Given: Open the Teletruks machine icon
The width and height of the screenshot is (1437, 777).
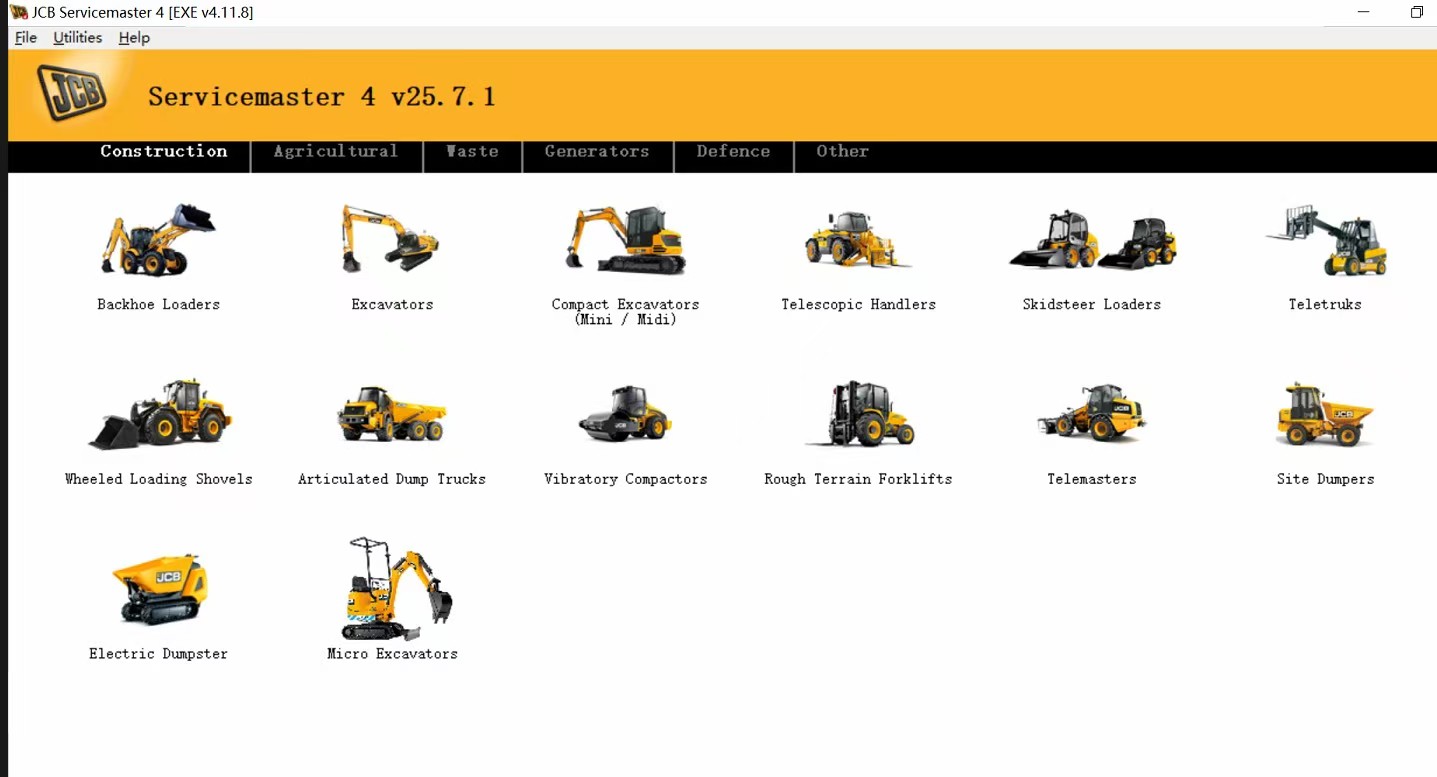Looking at the screenshot, I should (x=1326, y=240).
